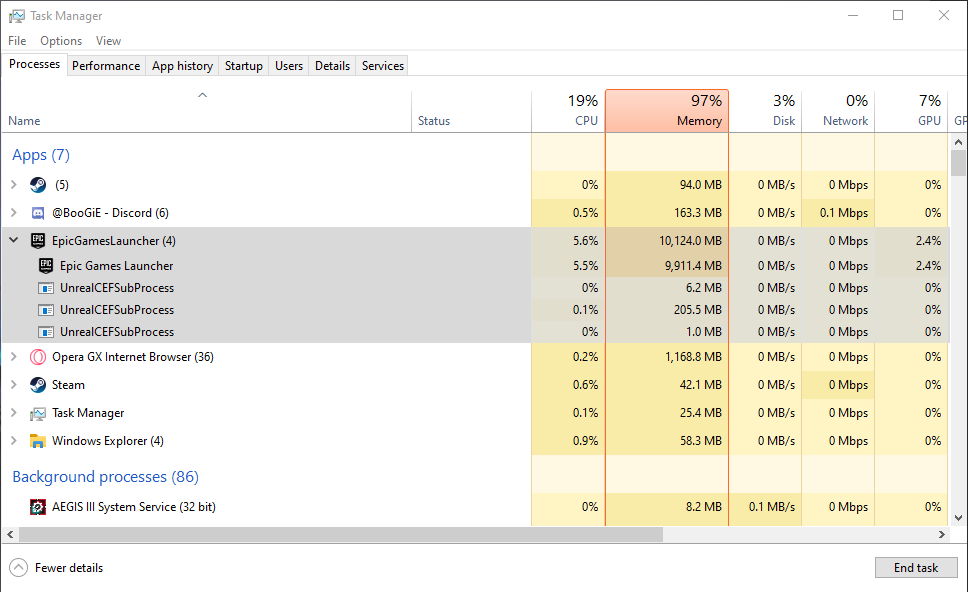The width and height of the screenshot is (968, 592).
Task: Click the Discord app icon in process list
Action: [38, 213]
